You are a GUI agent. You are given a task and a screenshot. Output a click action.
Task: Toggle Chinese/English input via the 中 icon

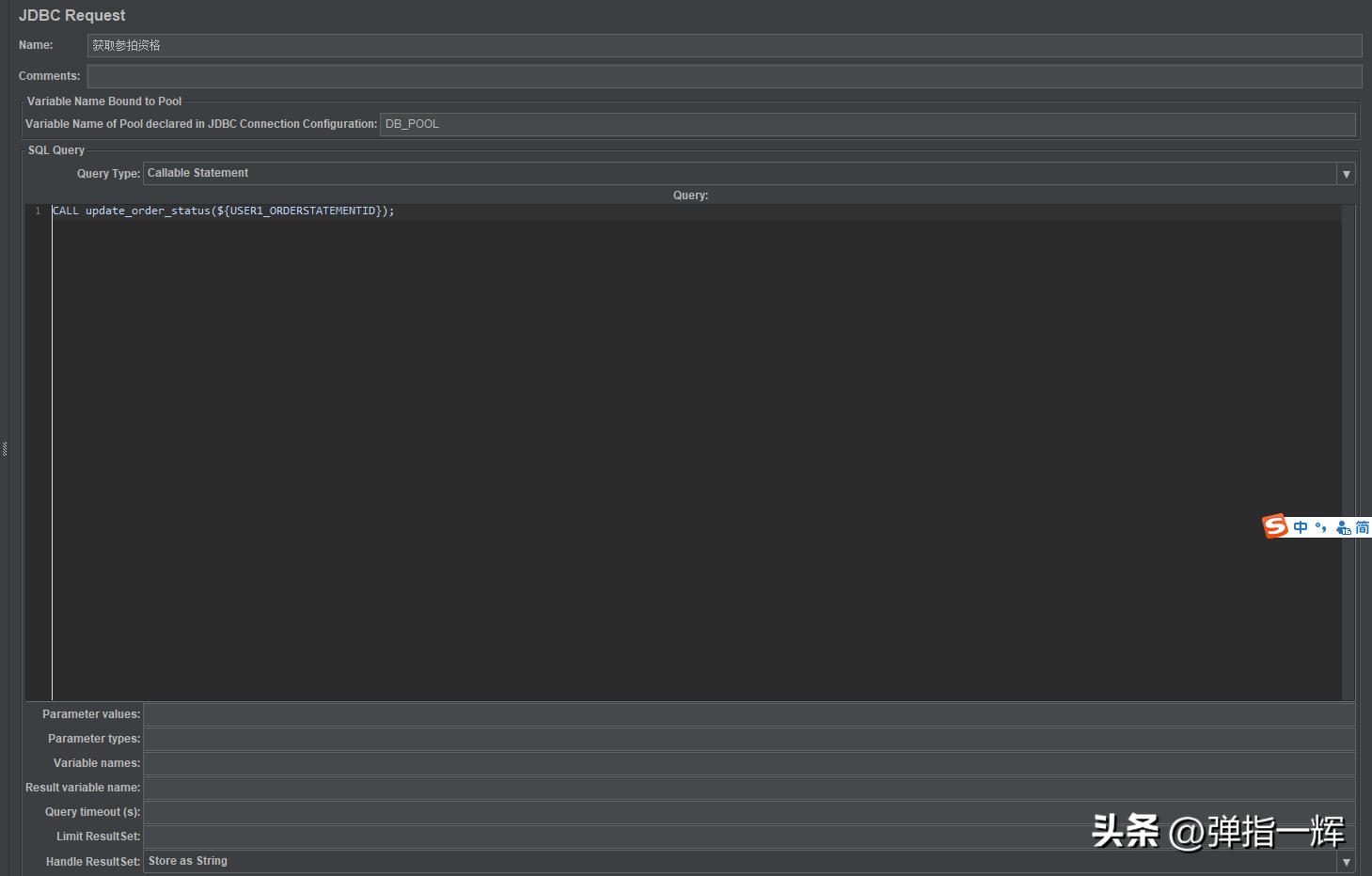point(1300,526)
